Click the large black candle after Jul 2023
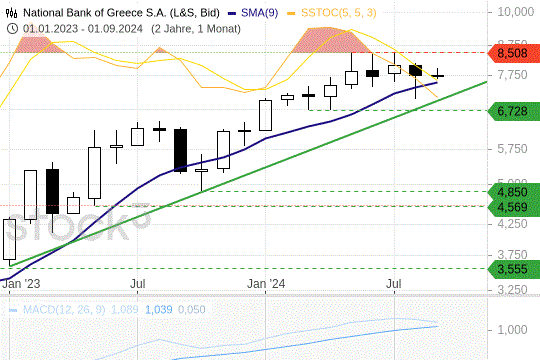Screen dimensions: 540x360 tap(180, 150)
